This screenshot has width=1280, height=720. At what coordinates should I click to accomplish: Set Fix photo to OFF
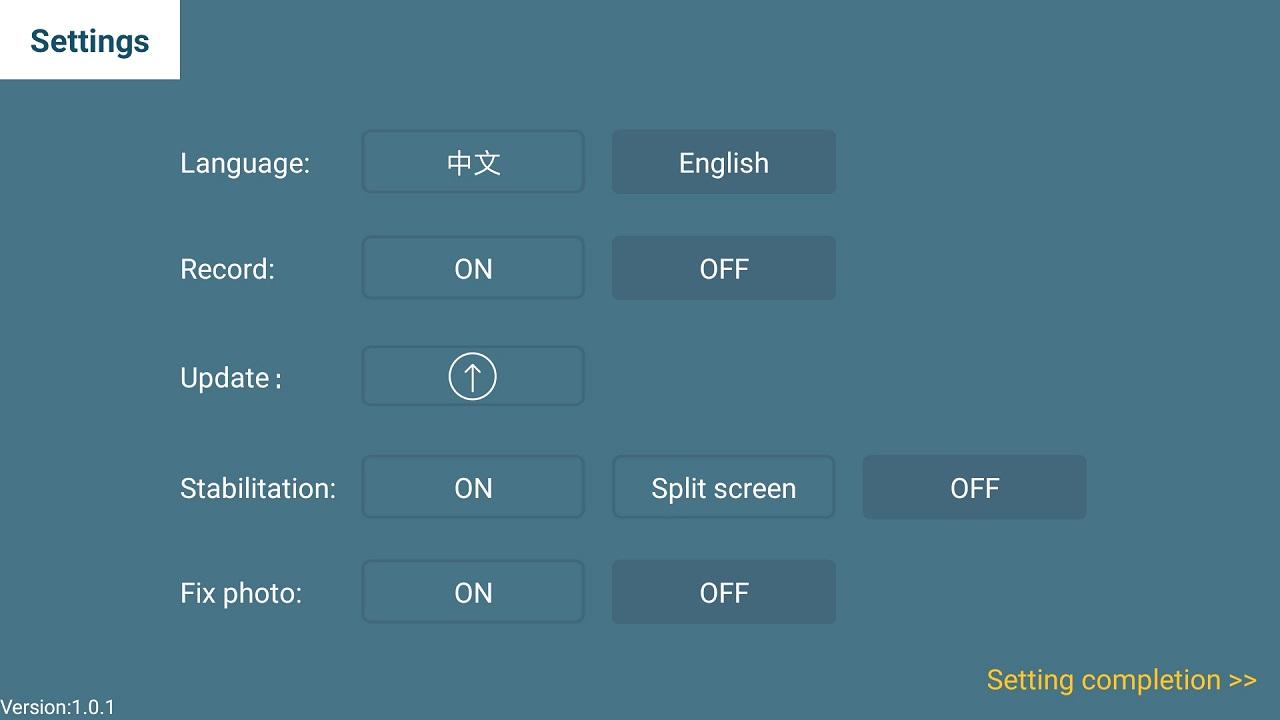[x=723, y=593]
